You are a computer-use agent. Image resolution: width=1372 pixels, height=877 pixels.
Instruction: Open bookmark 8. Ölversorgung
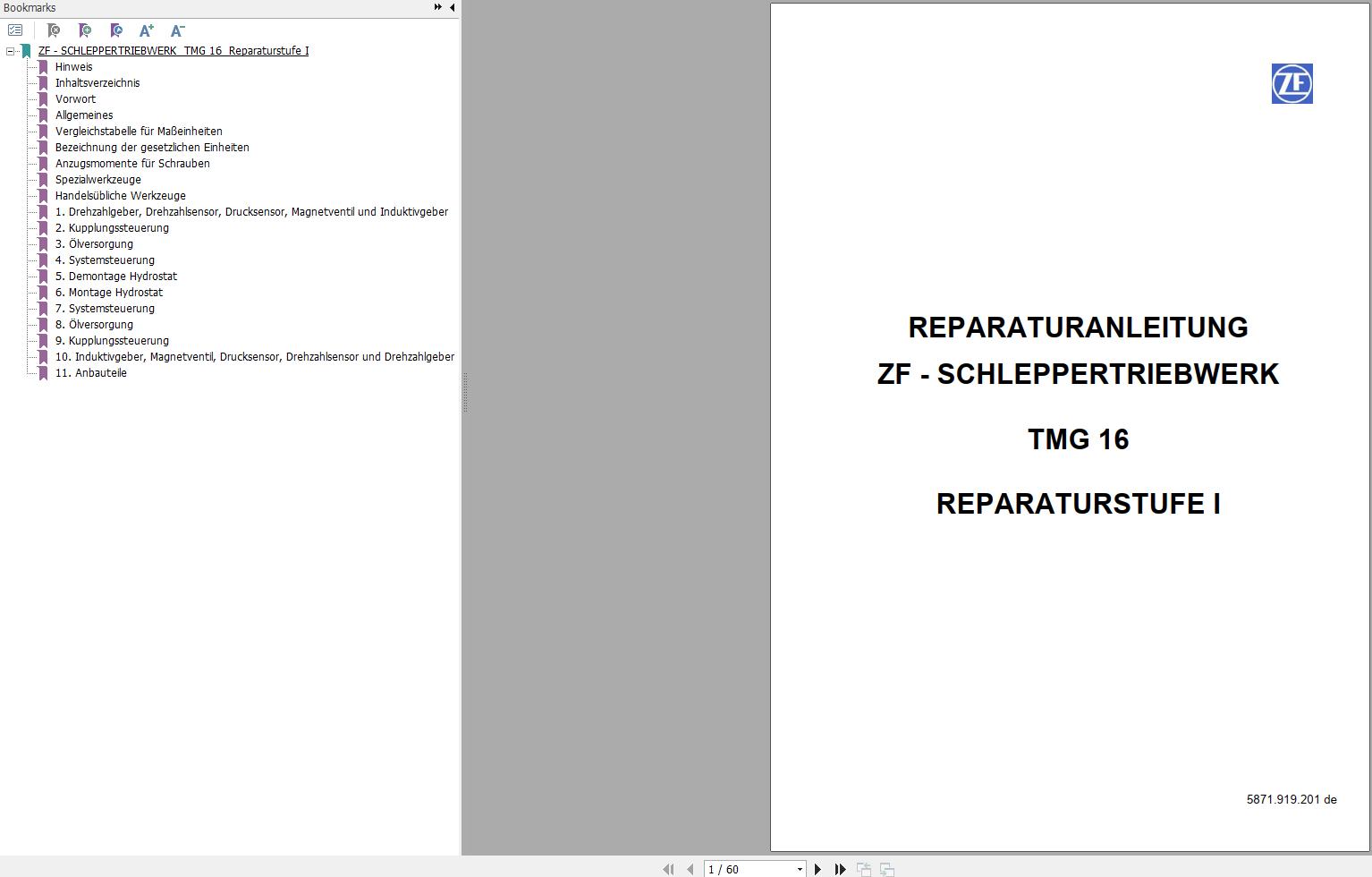94,325
